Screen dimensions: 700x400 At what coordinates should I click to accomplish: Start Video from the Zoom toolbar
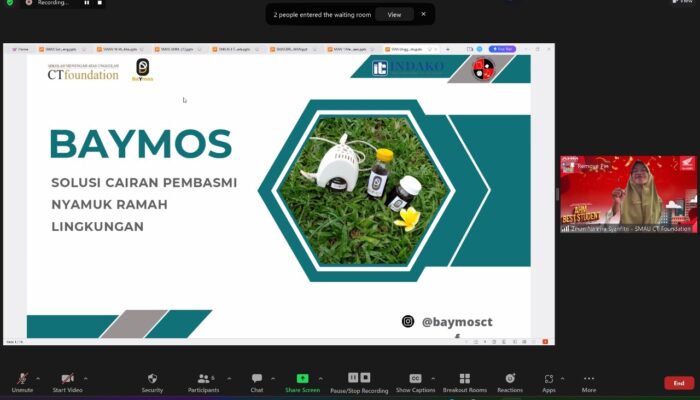coord(68,382)
